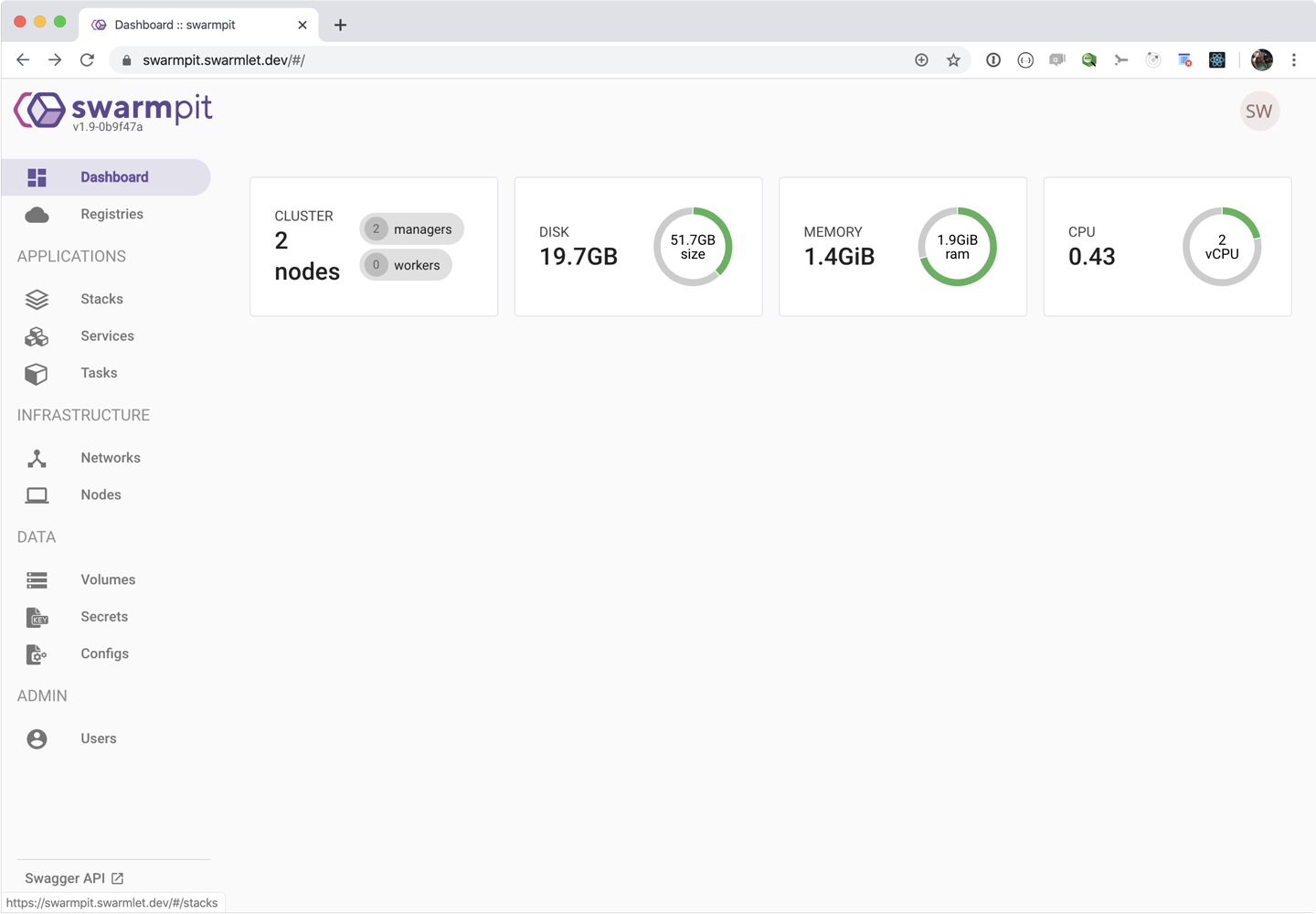Click the Nodes laptop icon
Viewport: 1316px width, 914px height.
click(x=37, y=495)
